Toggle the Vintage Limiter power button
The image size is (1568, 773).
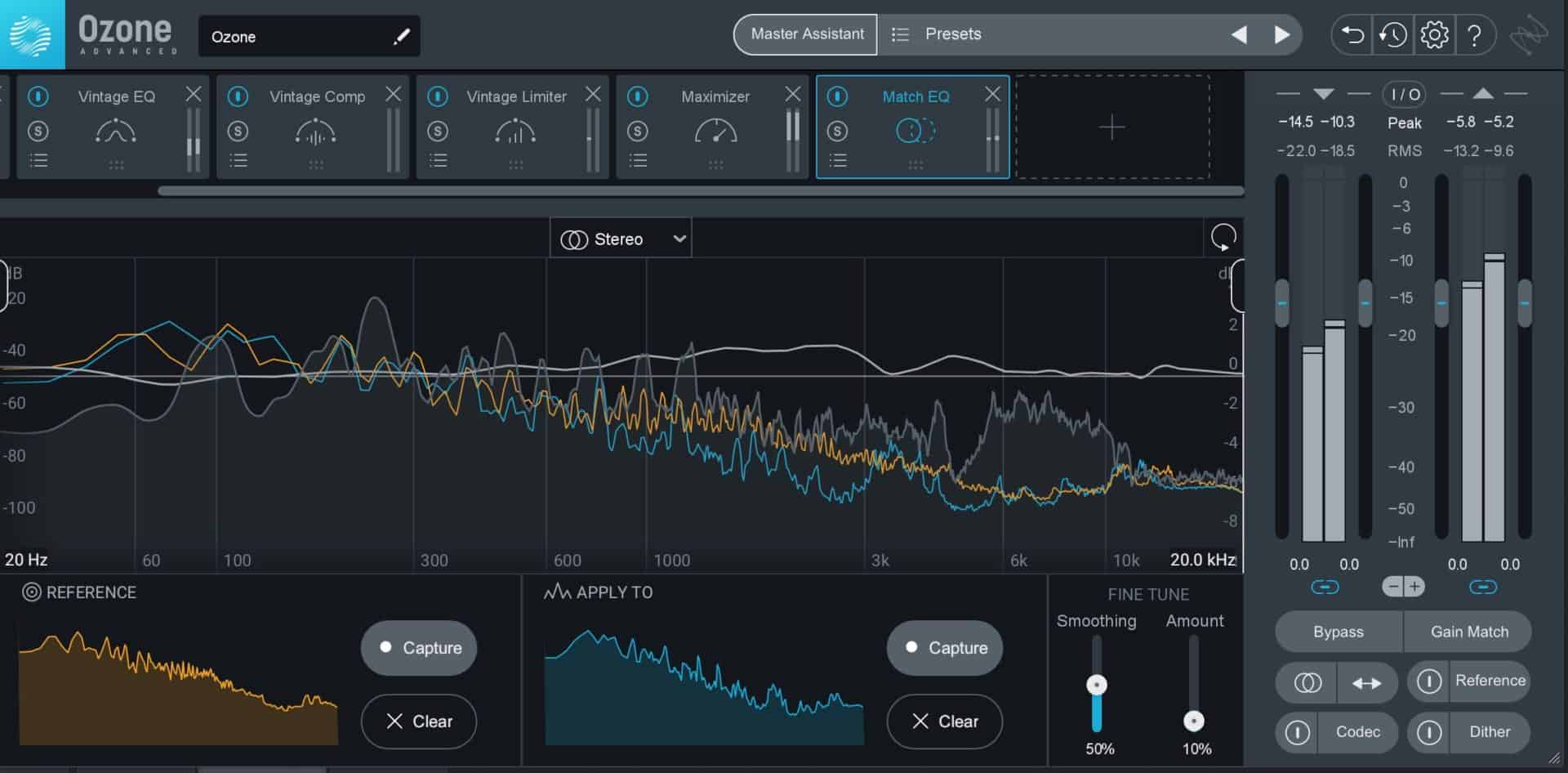tap(439, 96)
